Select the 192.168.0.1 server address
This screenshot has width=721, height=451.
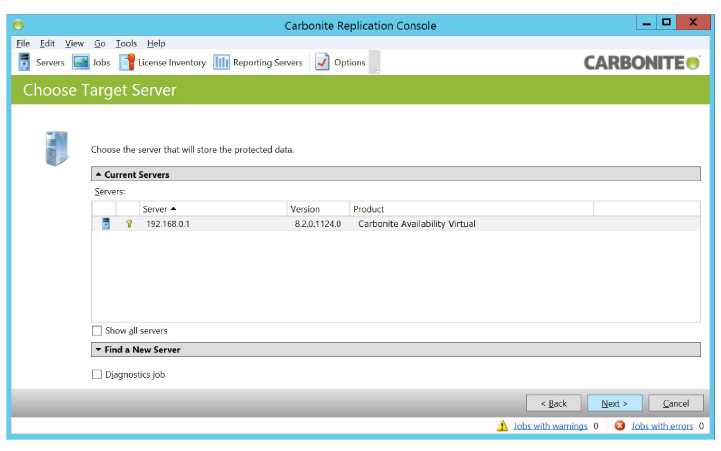168,224
